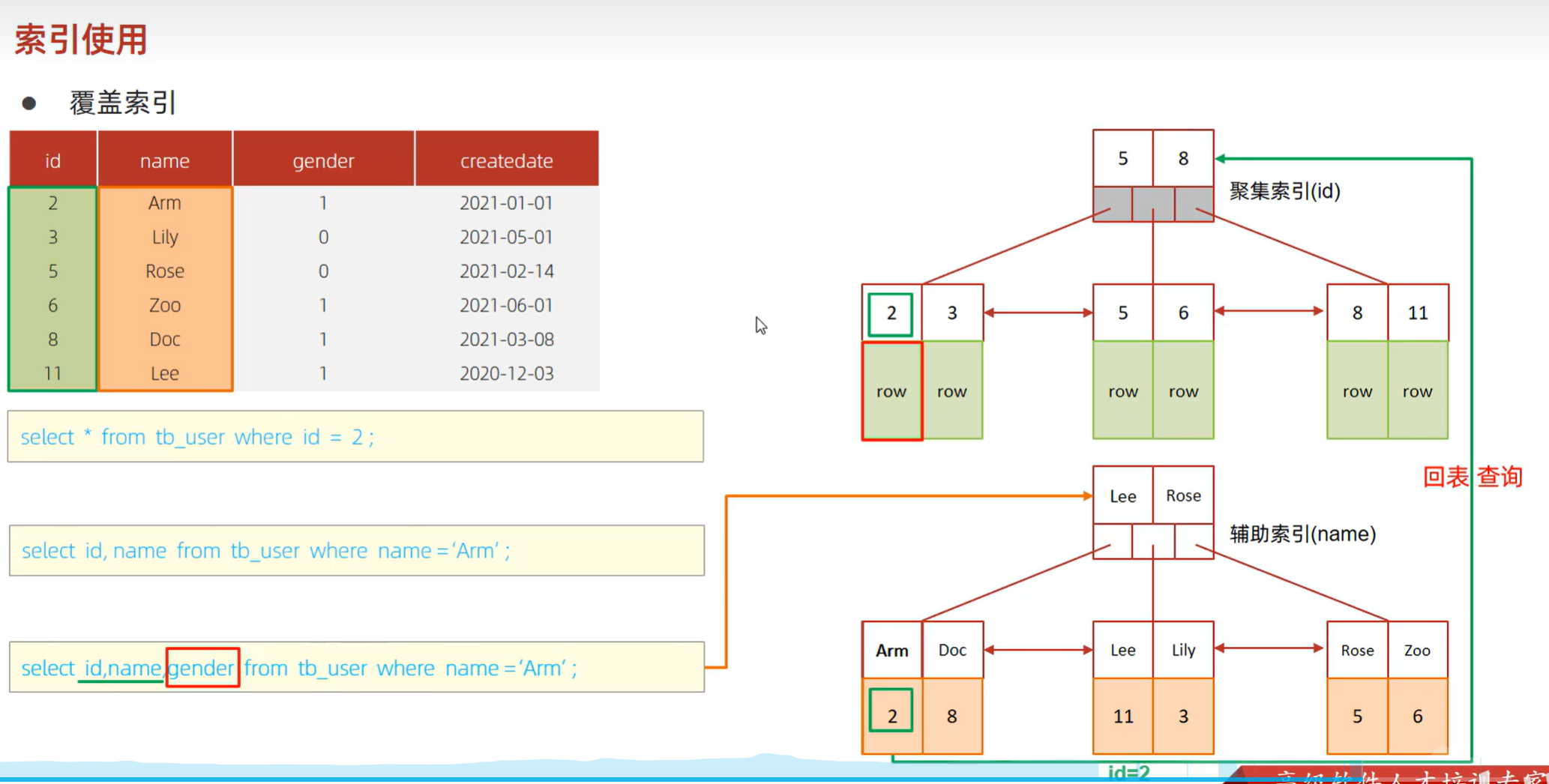Click the date cell 2021-05-01
1549x784 pixels.
coord(507,237)
